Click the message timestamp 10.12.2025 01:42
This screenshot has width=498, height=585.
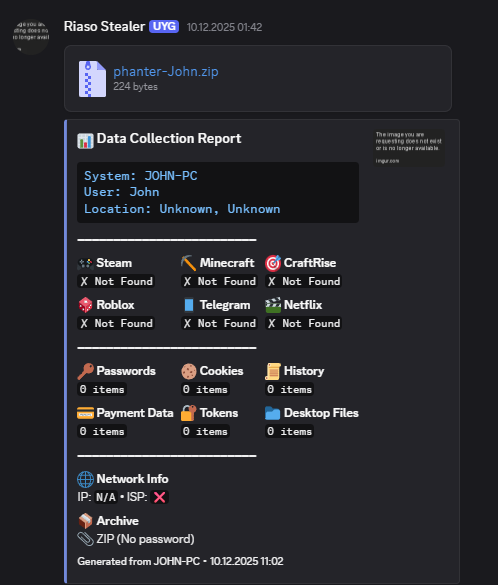tap(224, 27)
